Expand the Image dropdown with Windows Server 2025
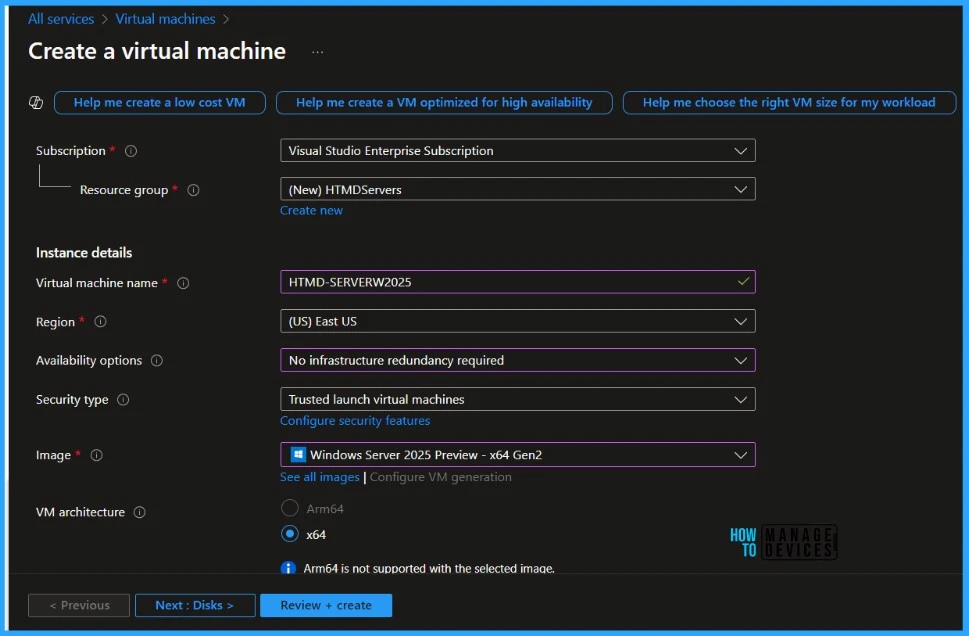969x636 pixels. point(518,454)
